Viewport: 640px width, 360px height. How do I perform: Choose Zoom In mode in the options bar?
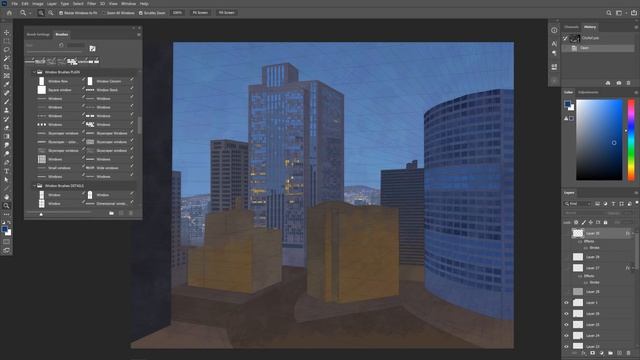[x=41, y=13]
